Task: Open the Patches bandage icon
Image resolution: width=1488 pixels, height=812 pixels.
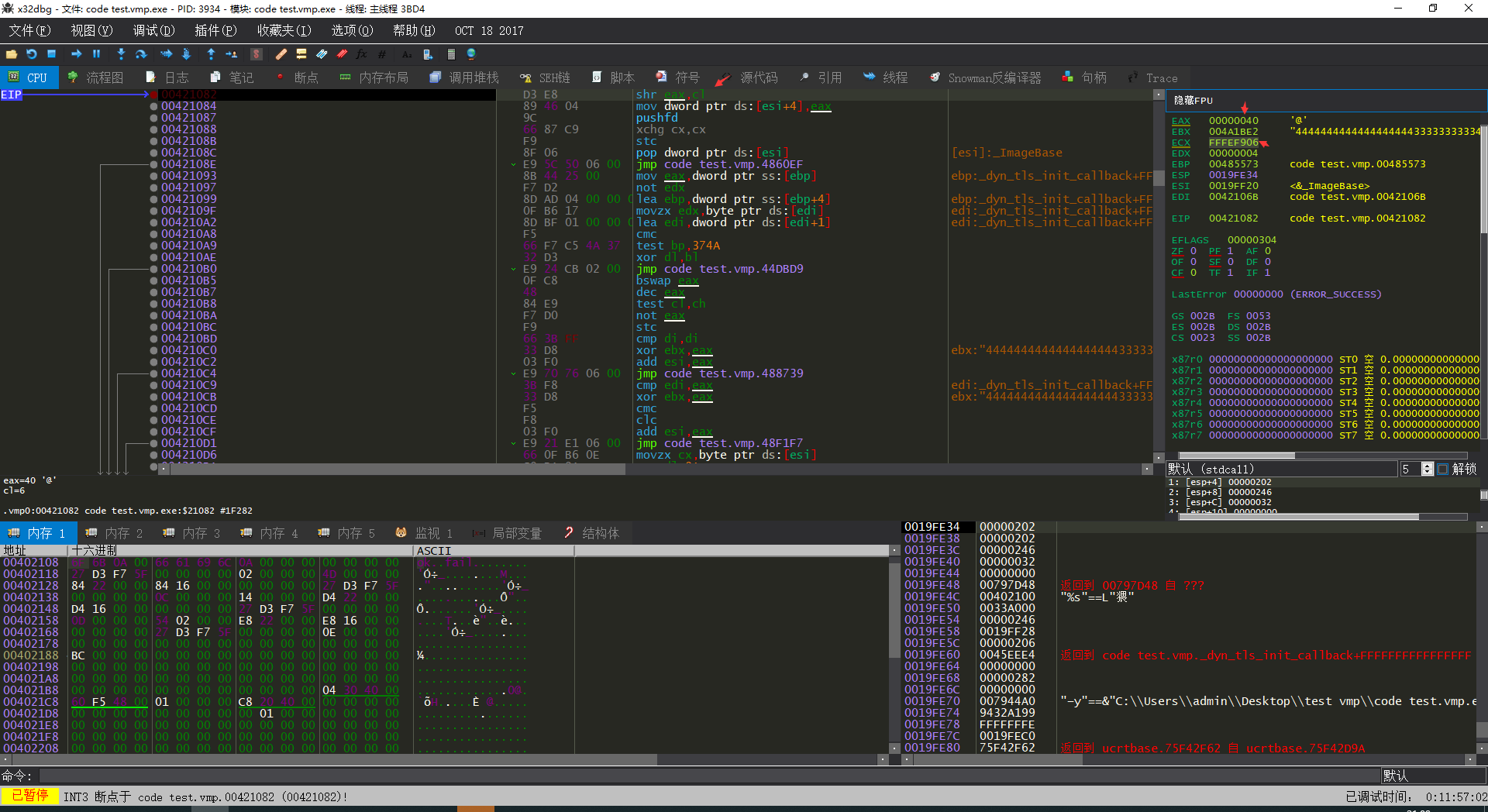Action: [281, 54]
